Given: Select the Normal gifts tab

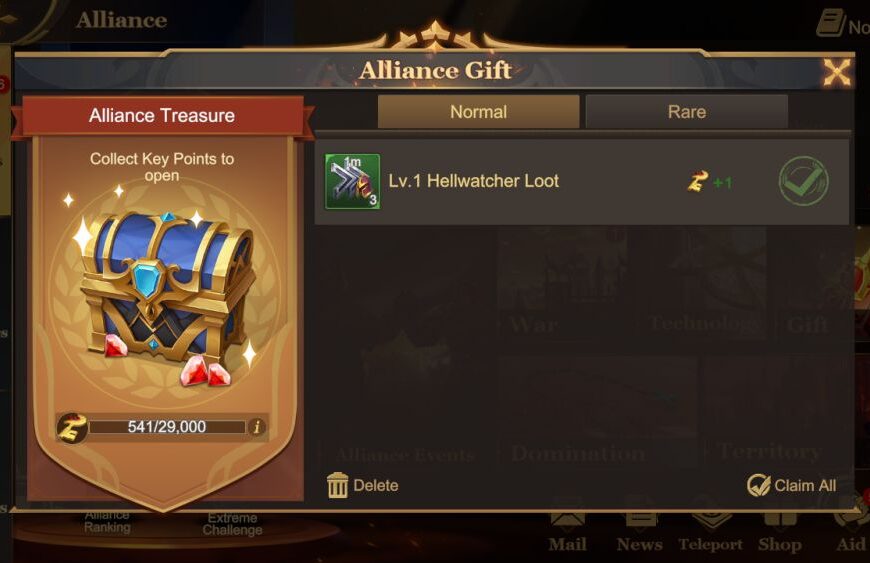Looking at the screenshot, I should (478, 111).
